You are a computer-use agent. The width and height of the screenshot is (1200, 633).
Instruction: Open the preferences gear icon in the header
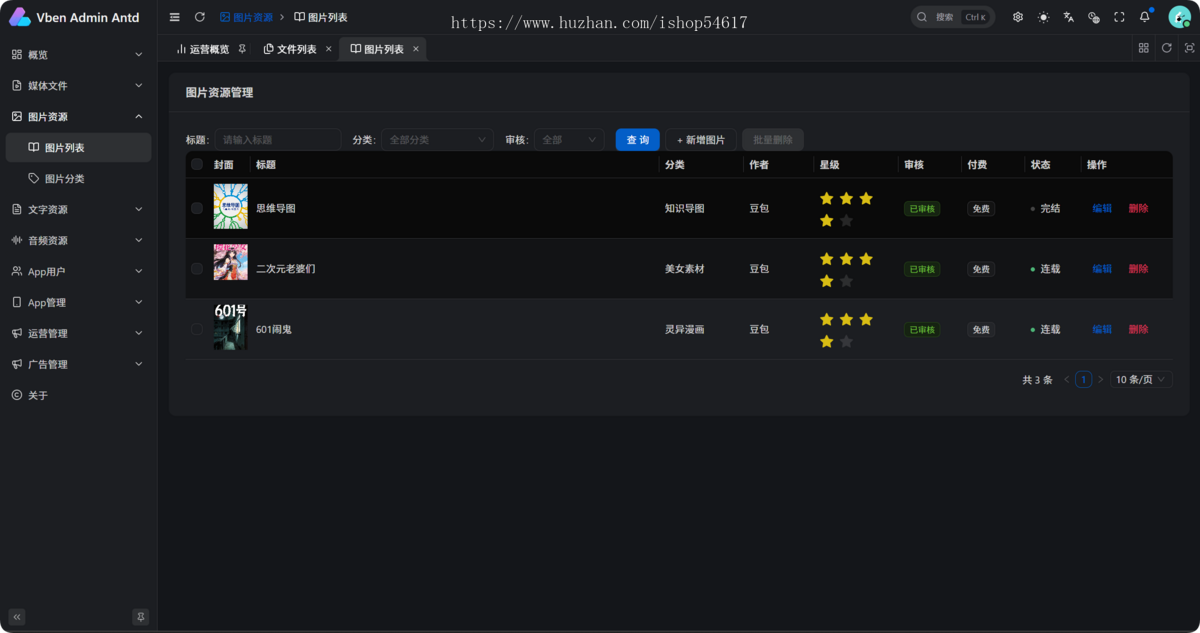[1018, 17]
